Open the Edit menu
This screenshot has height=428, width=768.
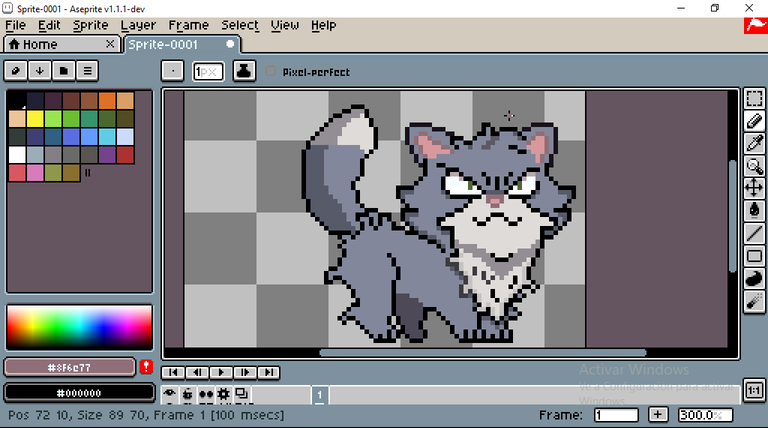(49, 25)
